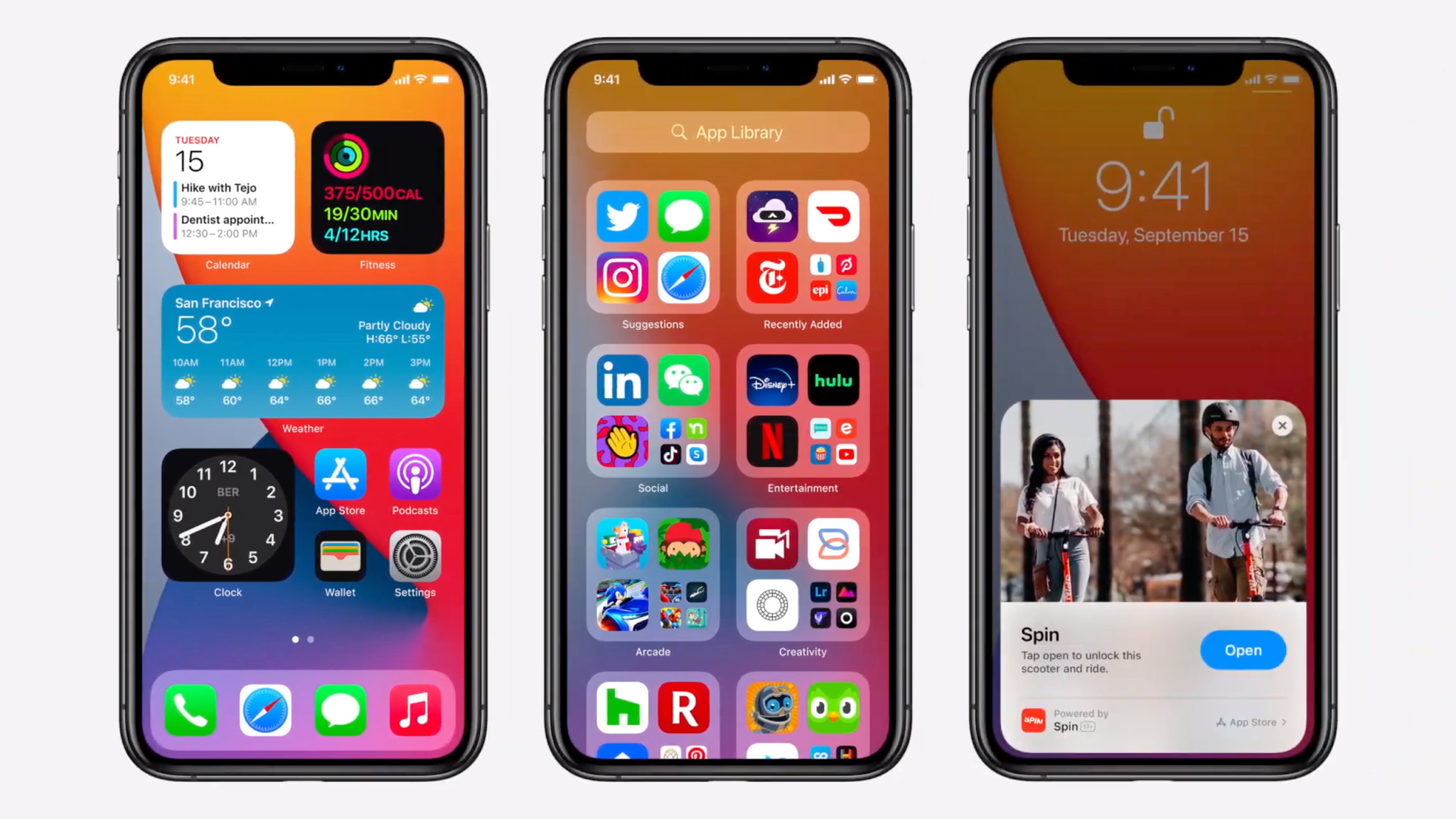
Task: Dismiss the Spin lock screen notification
Action: tap(1282, 425)
